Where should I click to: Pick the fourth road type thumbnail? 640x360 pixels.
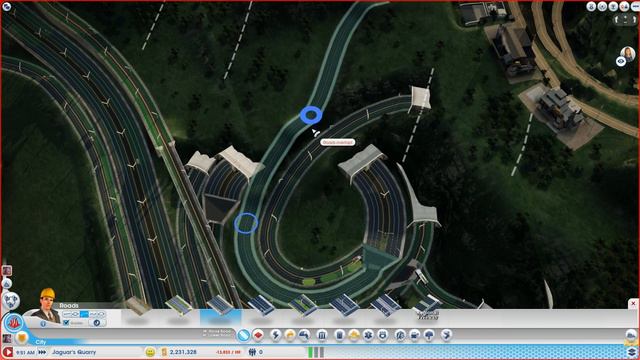click(261, 306)
